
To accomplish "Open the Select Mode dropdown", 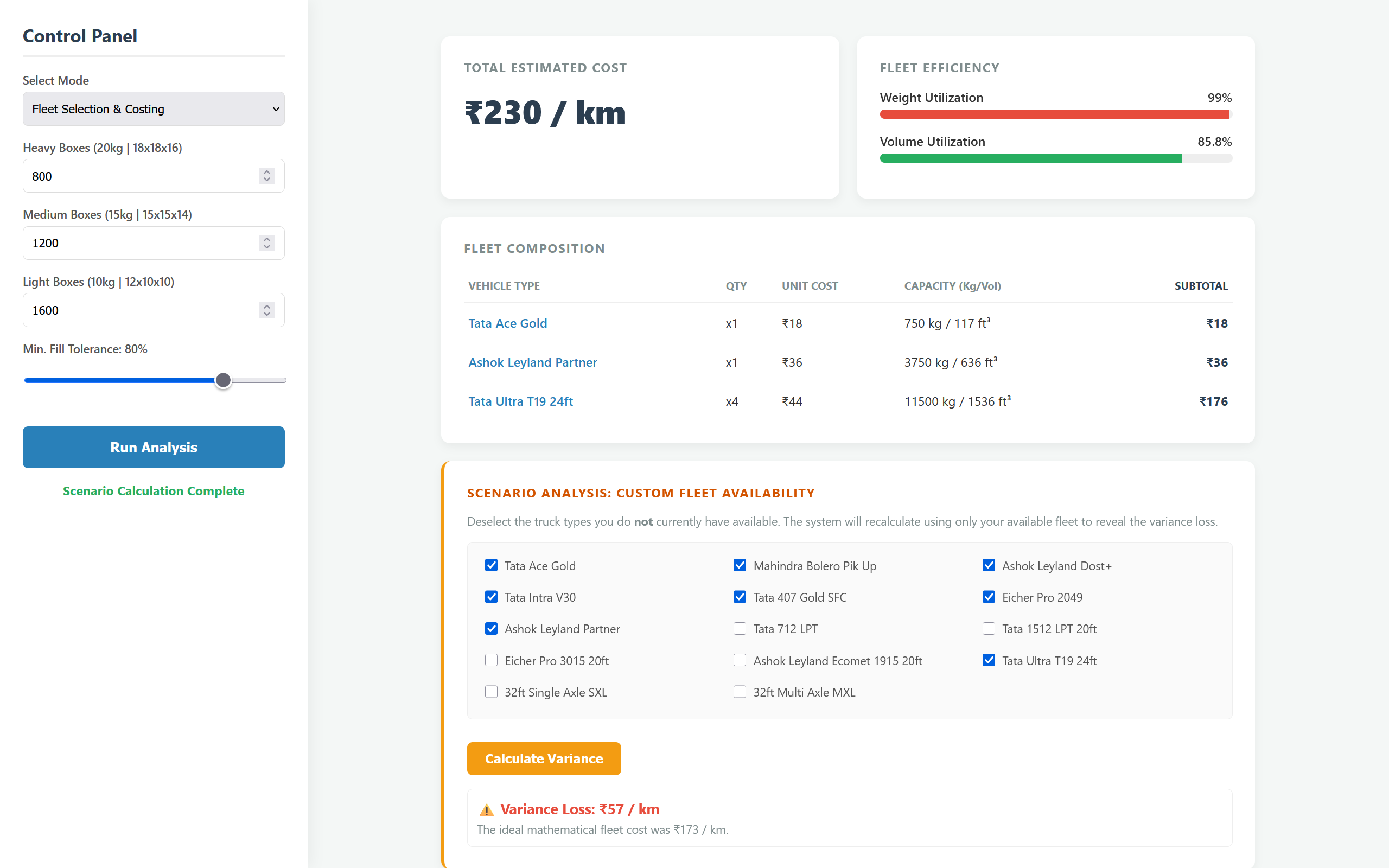I will [153, 109].
